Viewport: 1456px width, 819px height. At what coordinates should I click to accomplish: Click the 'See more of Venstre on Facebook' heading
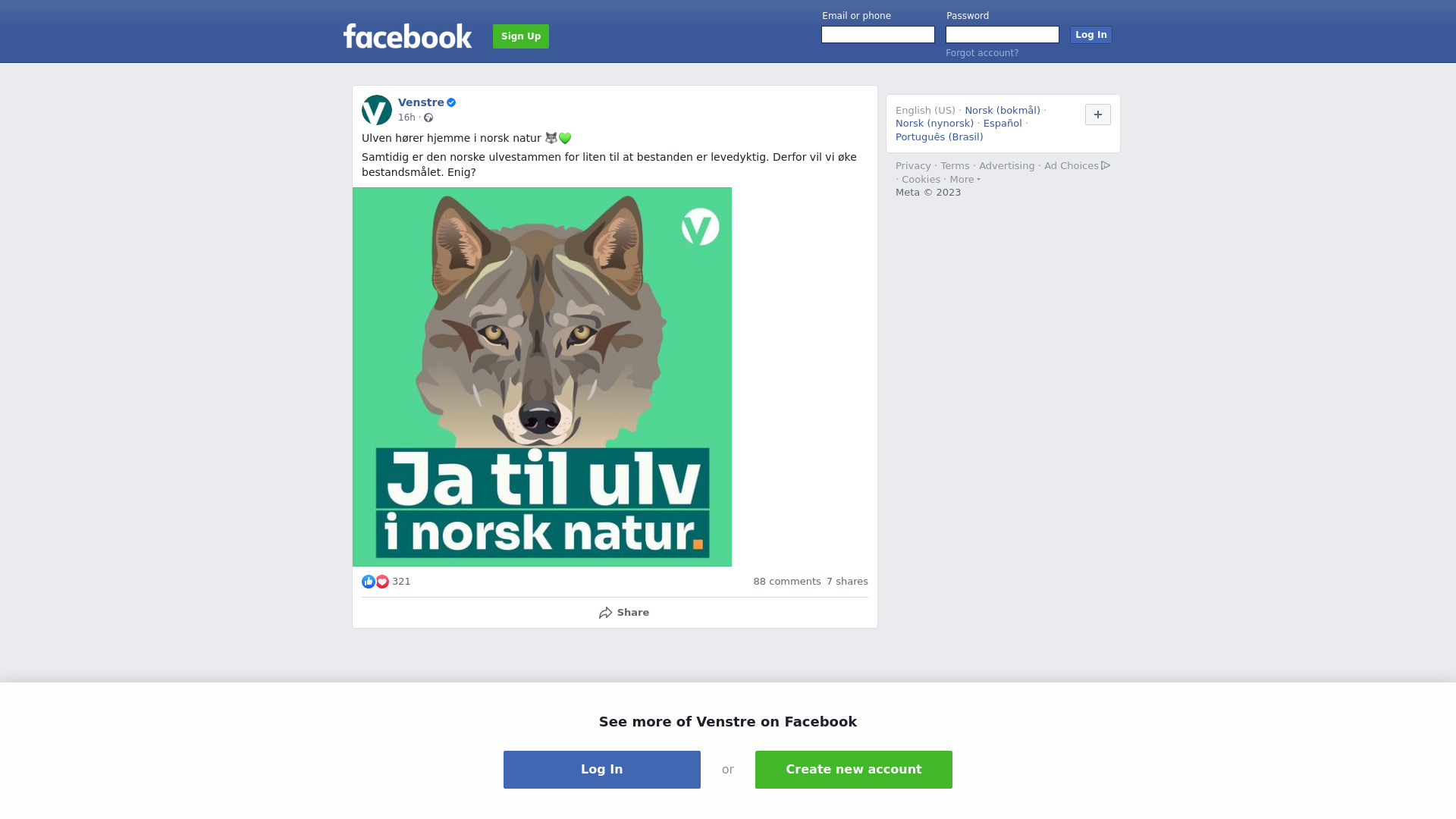pyautogui.click(x=728, y=722)
